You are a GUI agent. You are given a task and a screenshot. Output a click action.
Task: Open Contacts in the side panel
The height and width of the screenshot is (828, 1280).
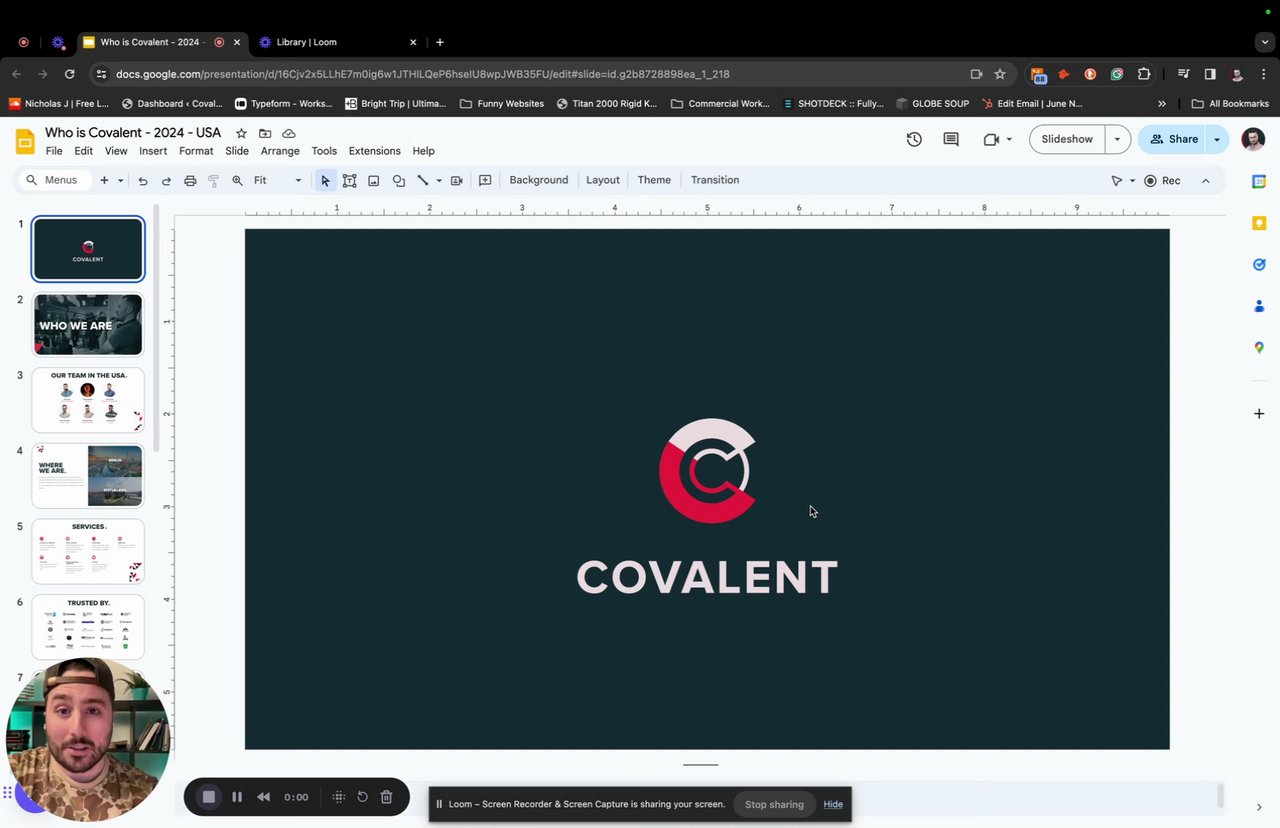click(x=1259, y=306)
